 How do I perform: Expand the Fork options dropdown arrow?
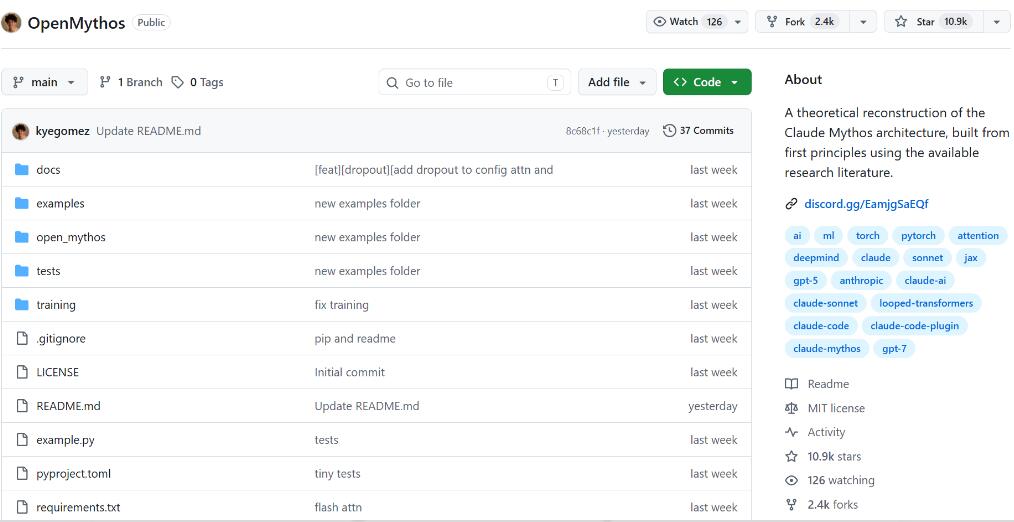863,22
